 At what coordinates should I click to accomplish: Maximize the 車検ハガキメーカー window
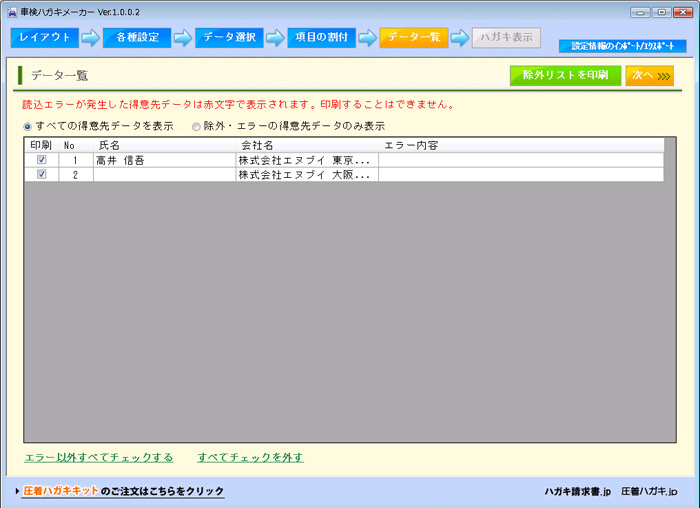(x=662, y=12)
